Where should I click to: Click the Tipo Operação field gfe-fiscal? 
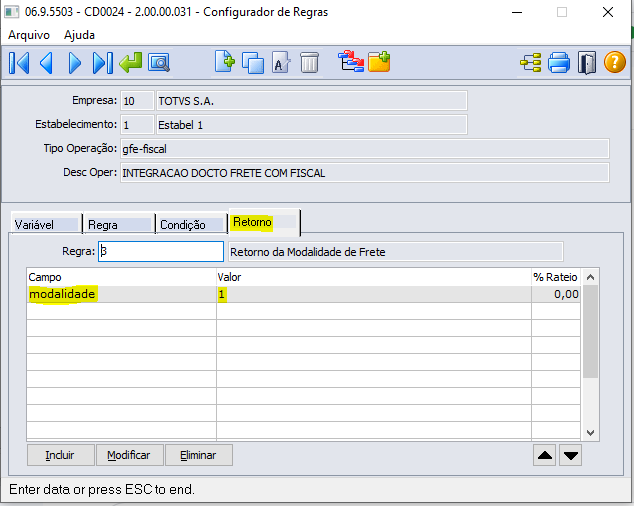(x=365, y=149)
